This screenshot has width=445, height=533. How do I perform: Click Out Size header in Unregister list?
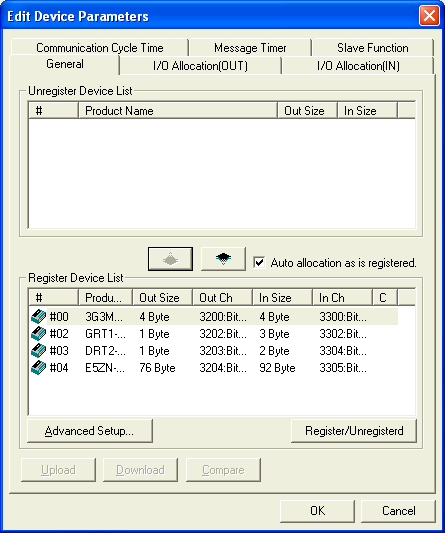(x=307, y=110)
